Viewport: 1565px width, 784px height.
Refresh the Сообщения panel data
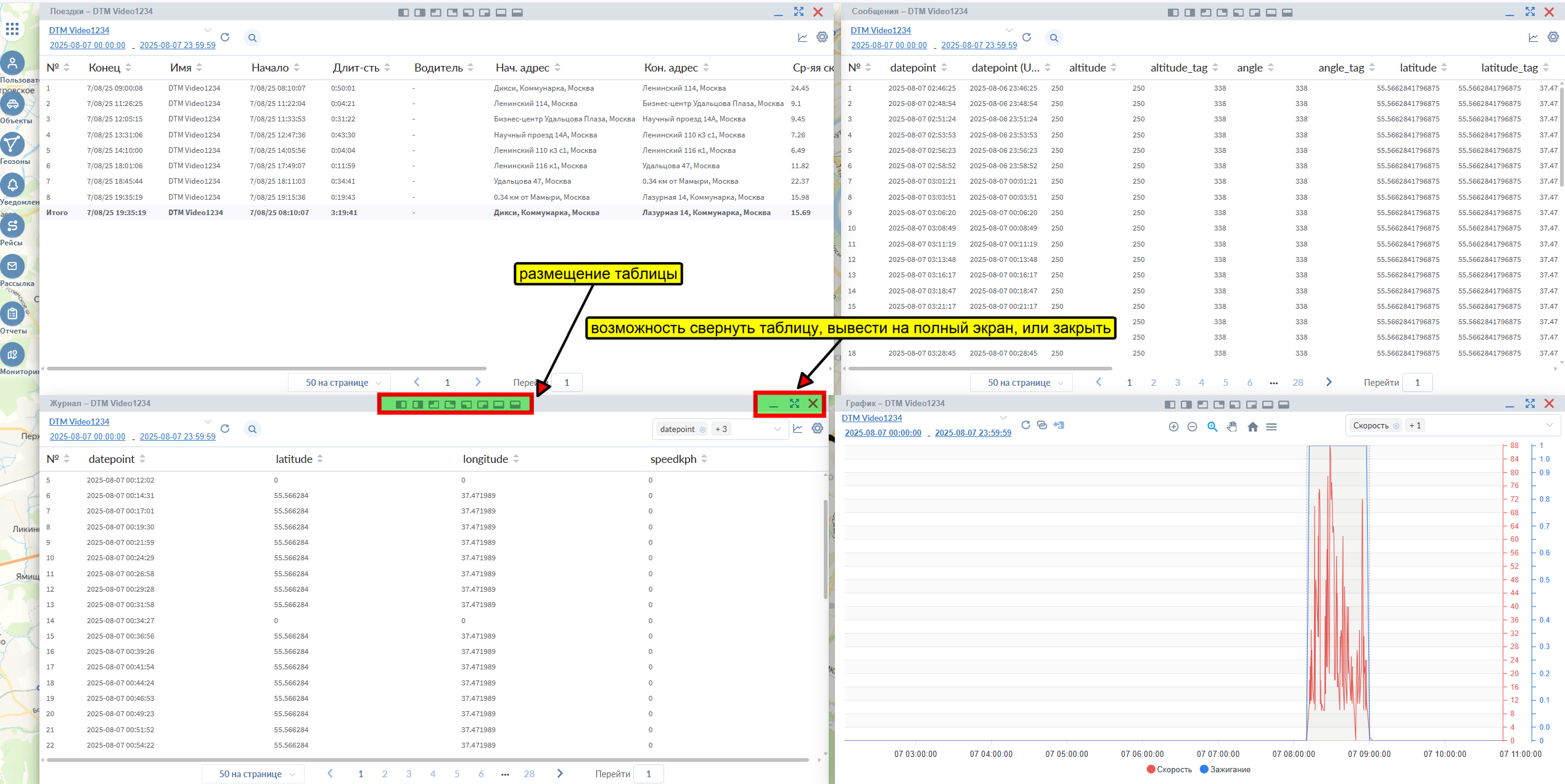pos(1027,38)
